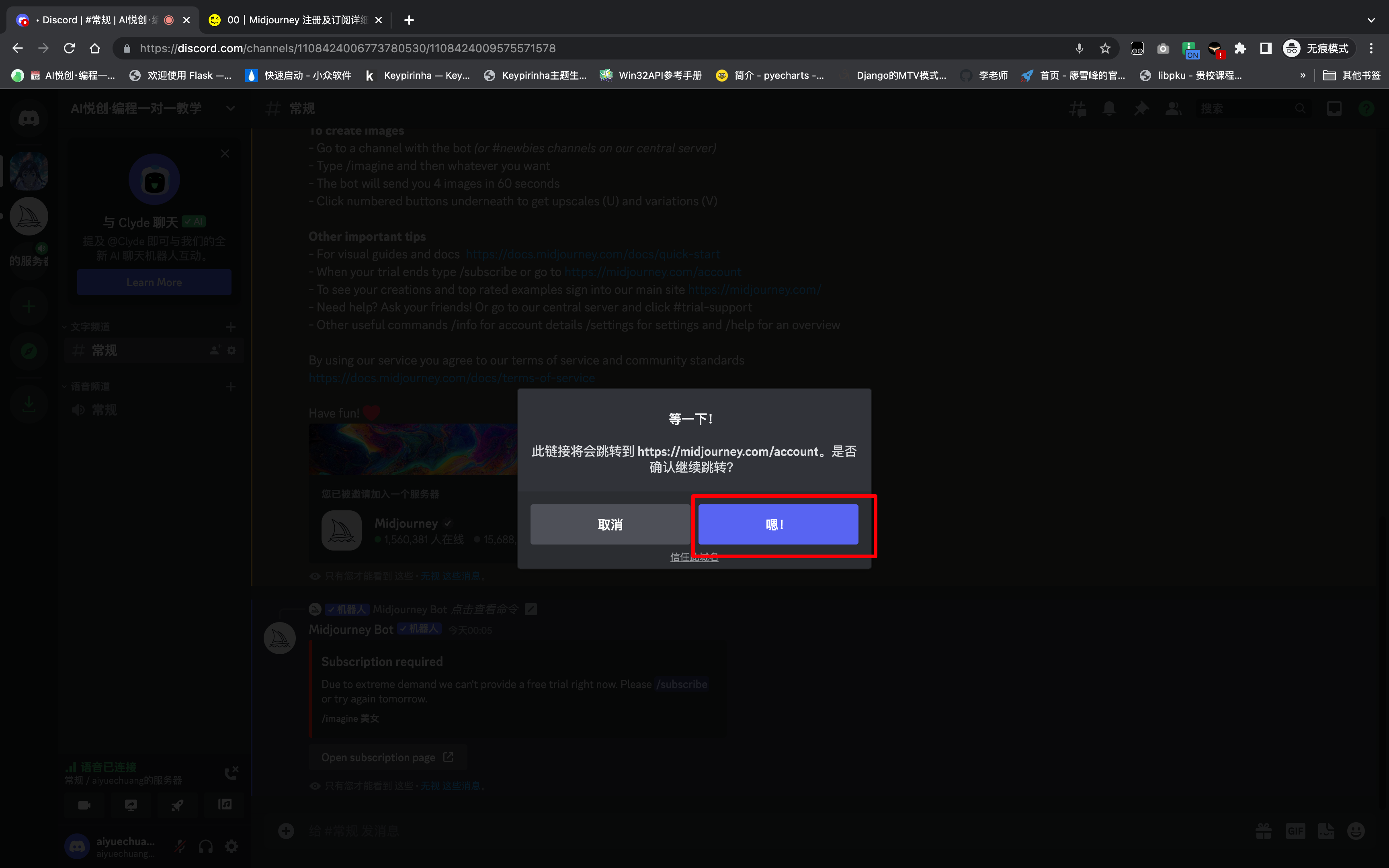Open the Discord help question icon
Screen dimensions: 1389x868
tap(1366, 108)
